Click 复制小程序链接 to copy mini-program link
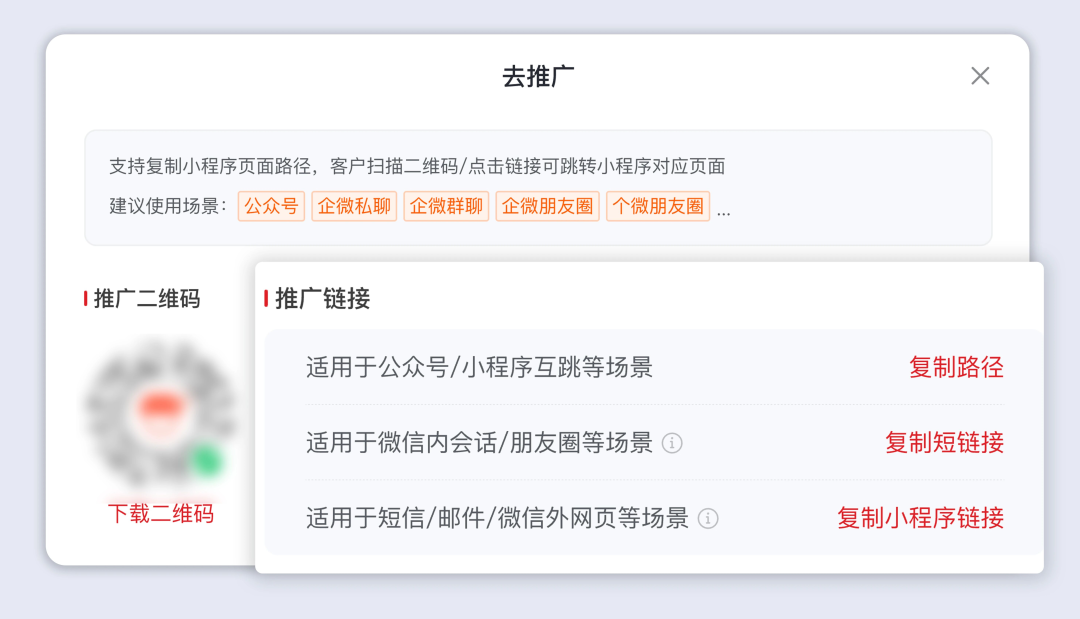The height and width of the screenshot is (619, 1080). click(x=920, y=518)
